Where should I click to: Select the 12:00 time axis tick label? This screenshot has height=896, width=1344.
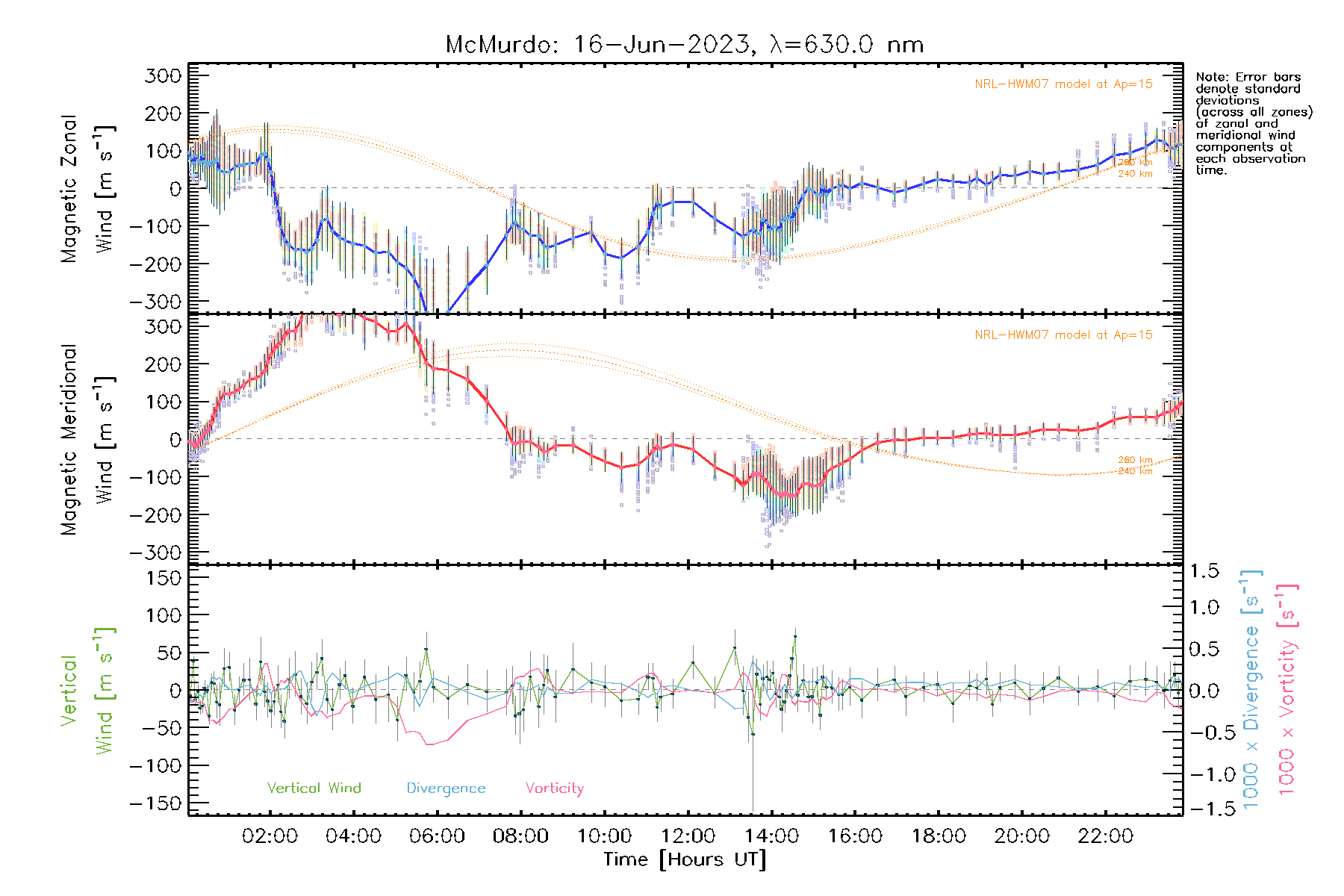tap(688, 836)
